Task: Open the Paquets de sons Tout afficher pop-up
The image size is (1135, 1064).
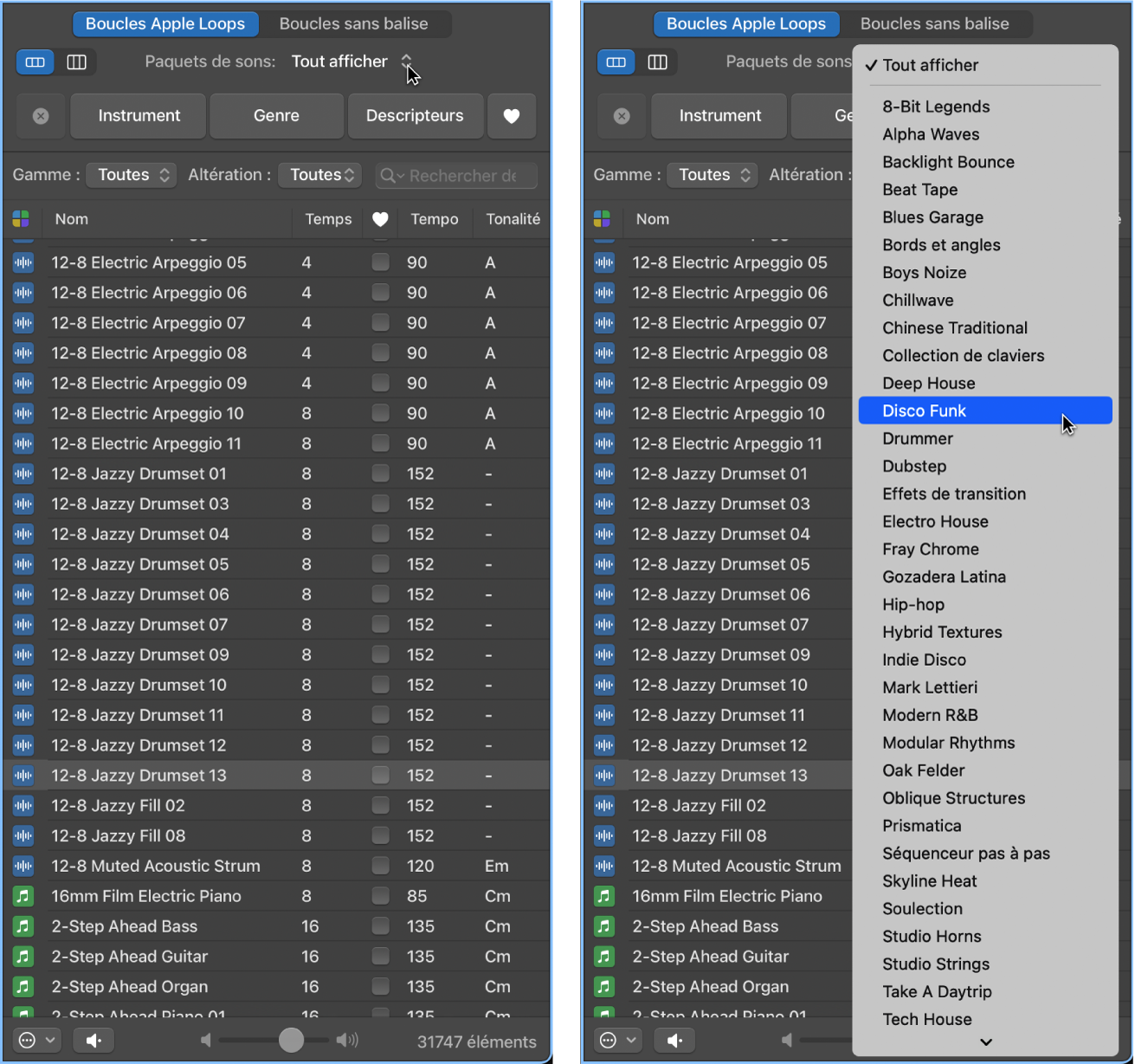Action: tap(351, 61)
